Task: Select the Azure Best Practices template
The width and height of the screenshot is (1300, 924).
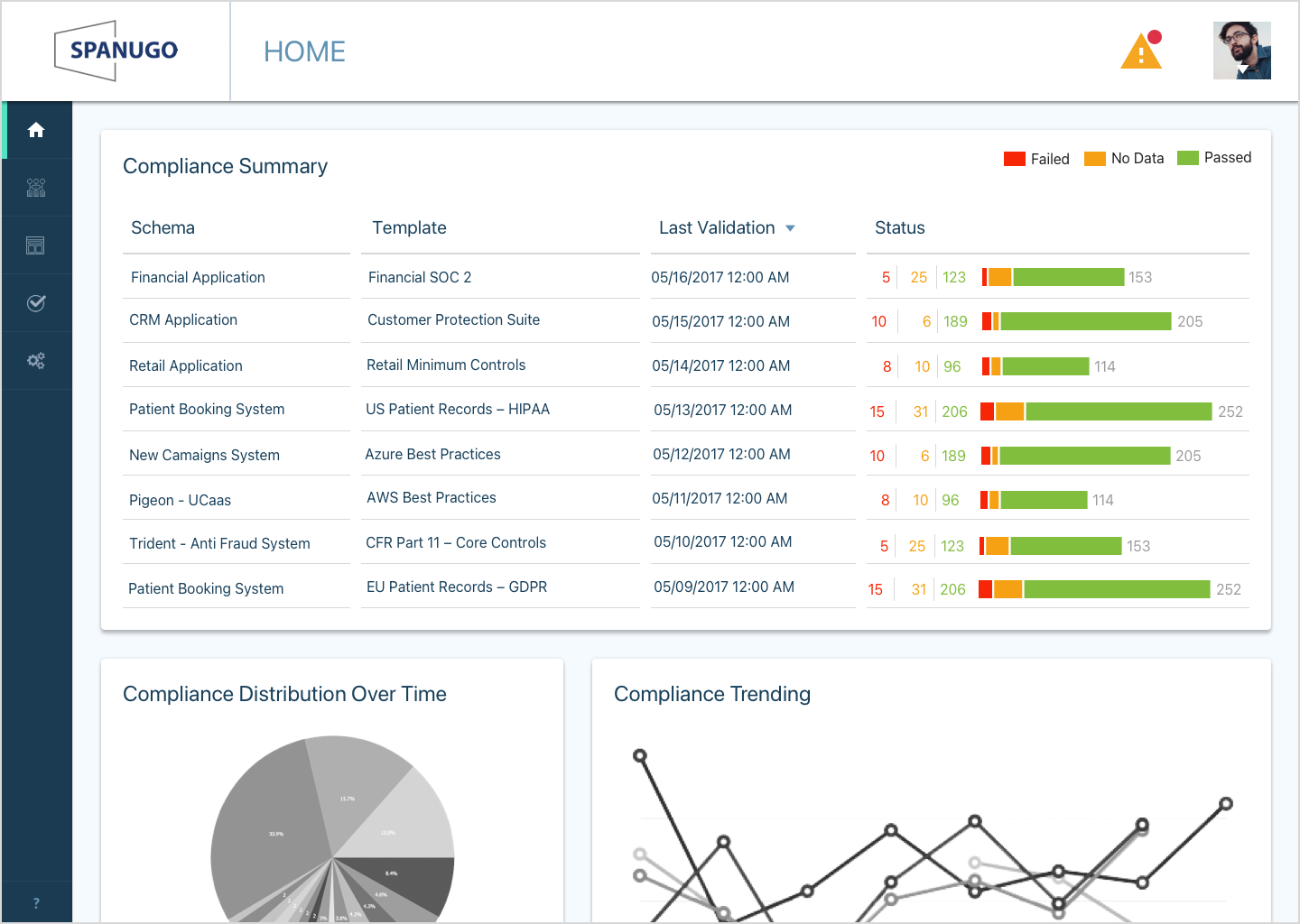Action: coord(432,454)
